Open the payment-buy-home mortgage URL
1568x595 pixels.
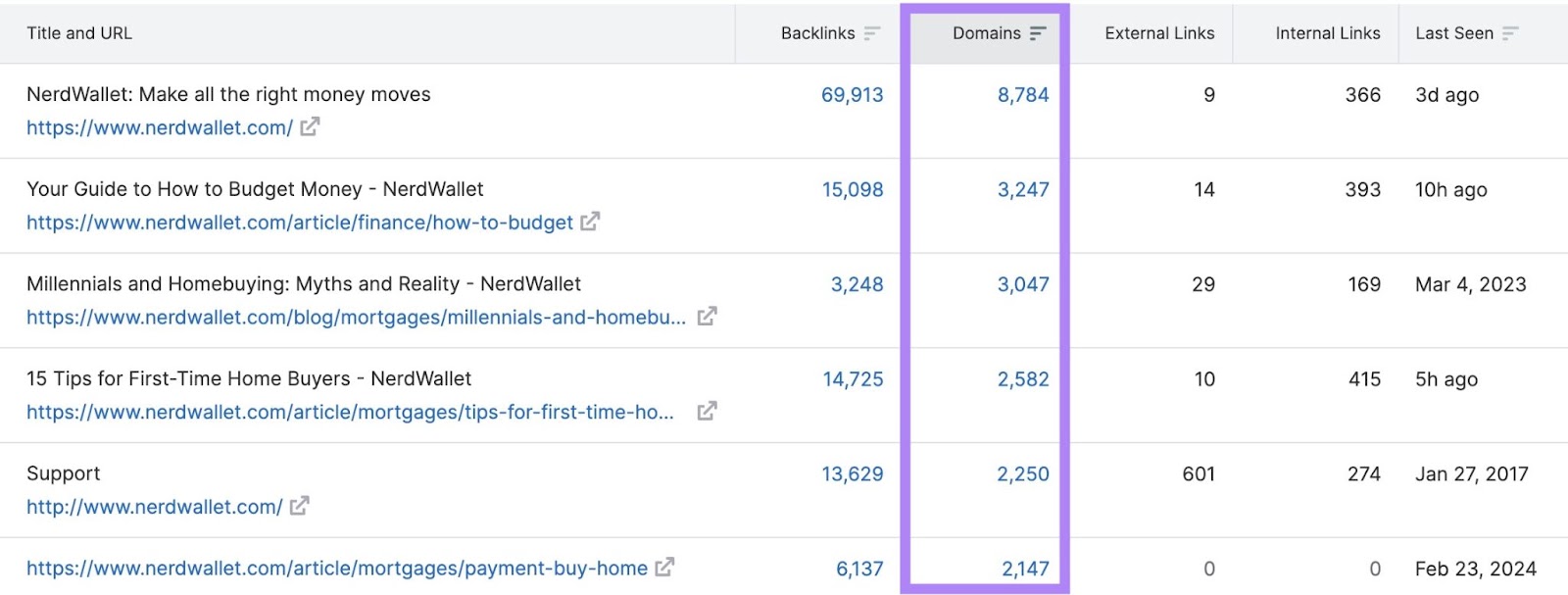(336, 569)
